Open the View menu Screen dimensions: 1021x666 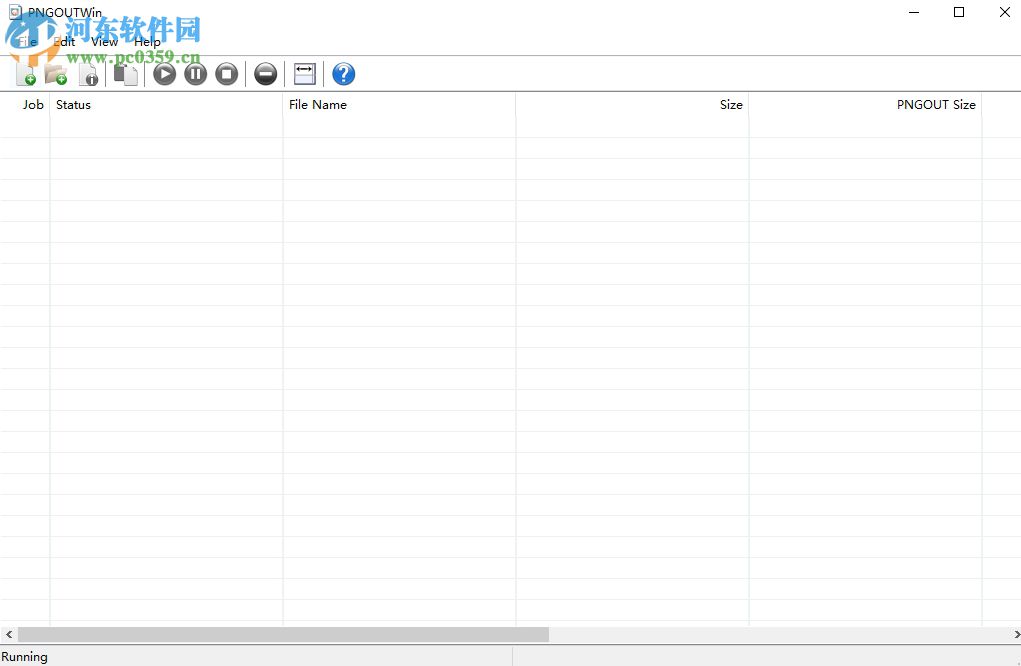pos(104,42)
